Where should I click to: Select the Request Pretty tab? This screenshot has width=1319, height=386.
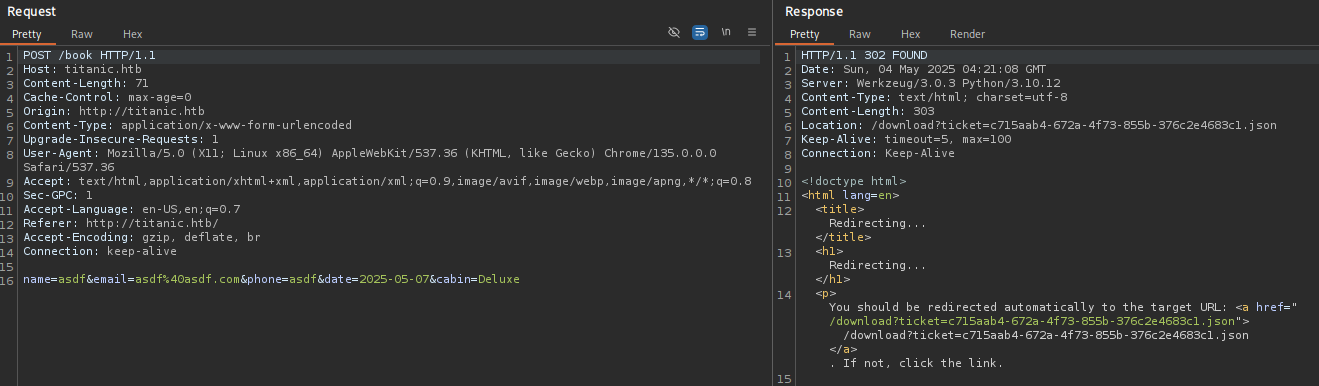tap(27, 34)
